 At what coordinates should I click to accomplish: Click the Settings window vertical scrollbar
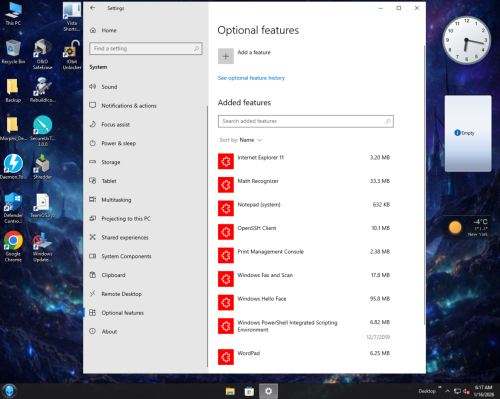tap(424, 185)
